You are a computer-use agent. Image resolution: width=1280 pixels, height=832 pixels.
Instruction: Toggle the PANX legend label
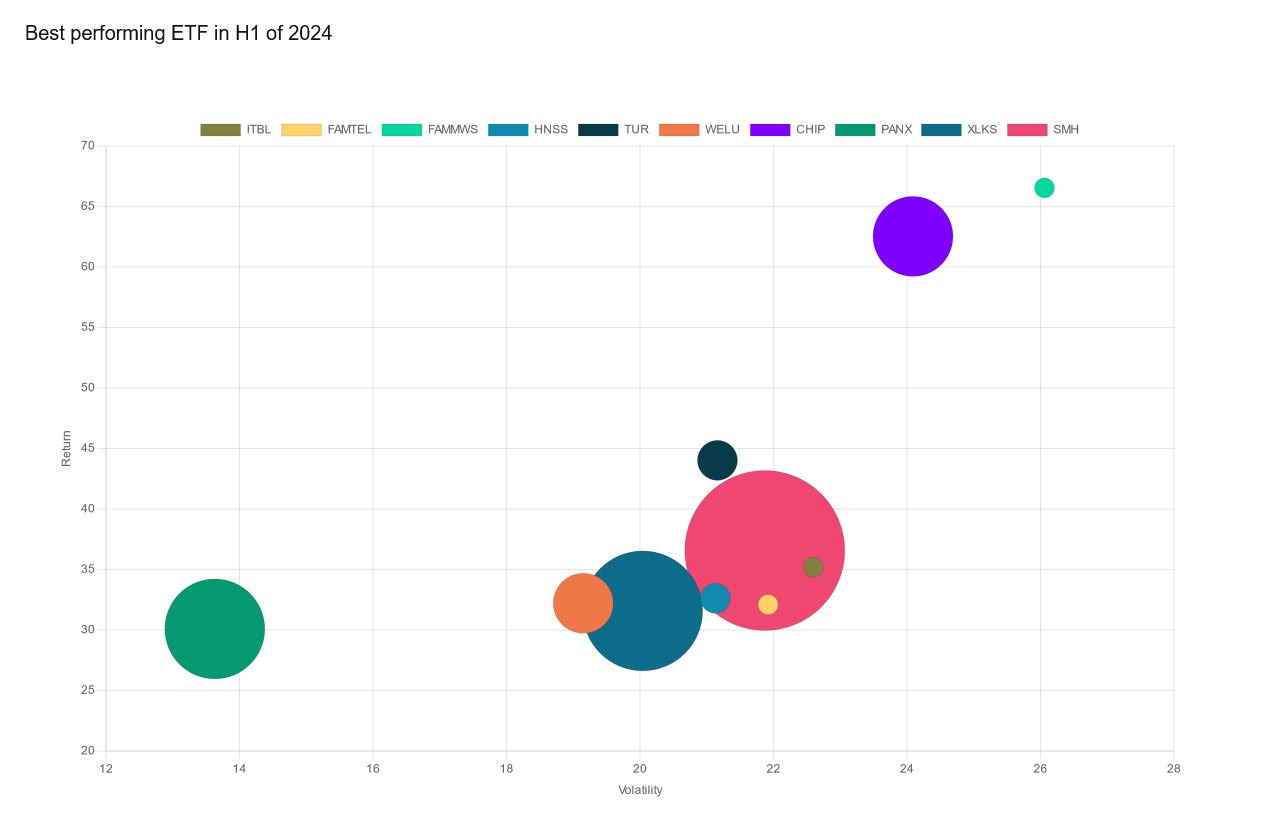pos(896,130)
